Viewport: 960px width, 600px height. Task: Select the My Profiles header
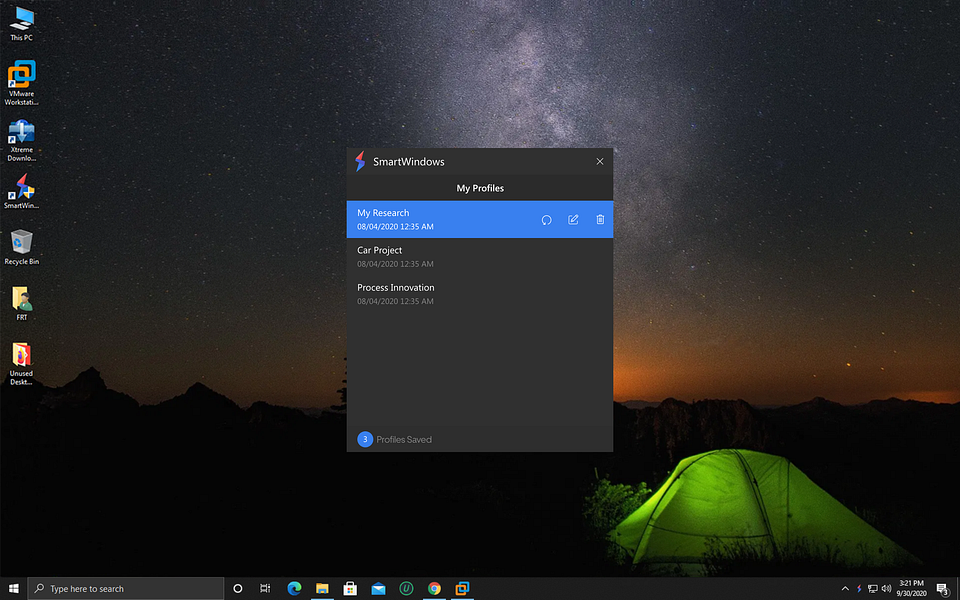click(x=479, y=188)
